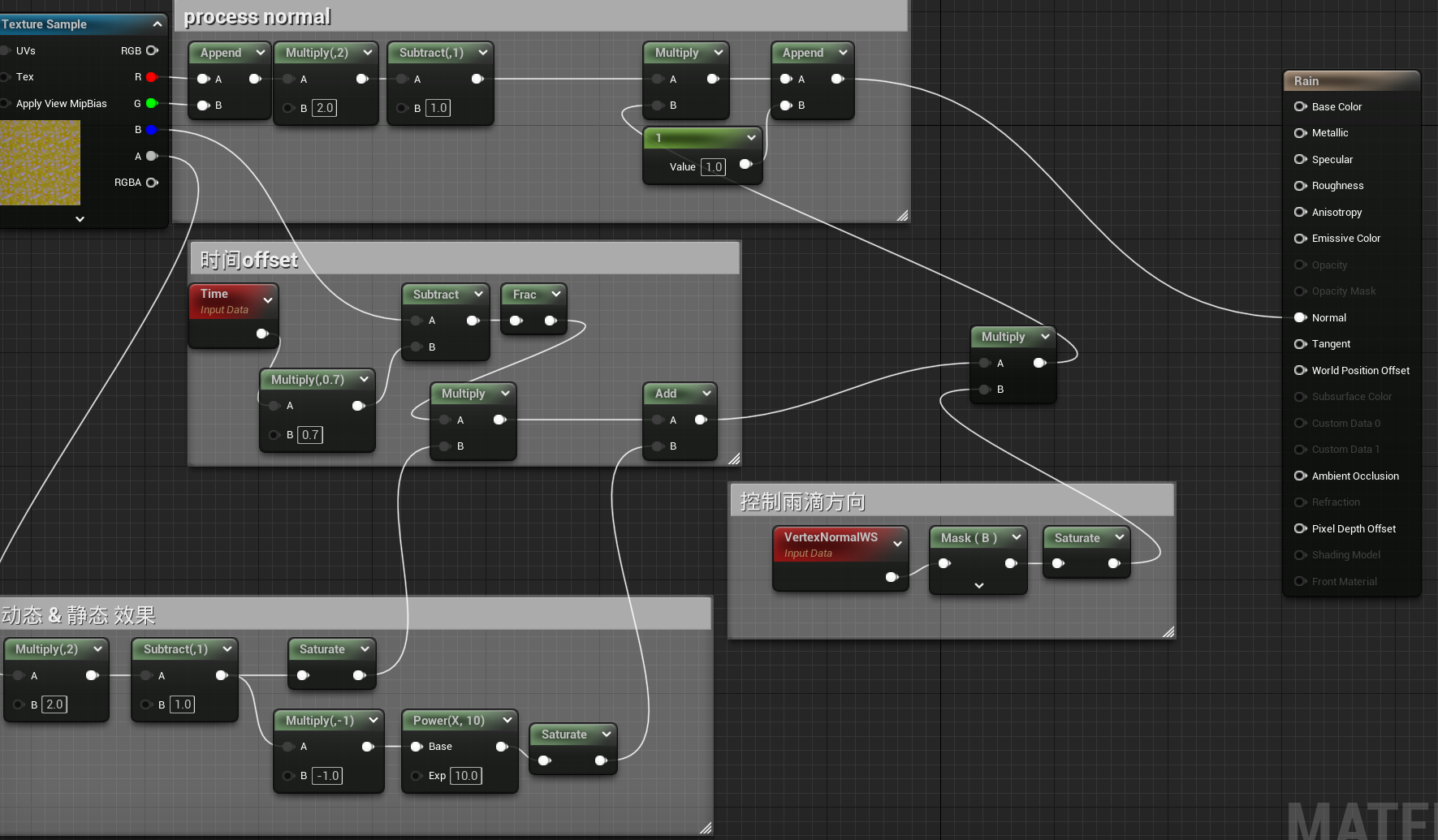Click the Append node title in process normal left side

[221, 53]
